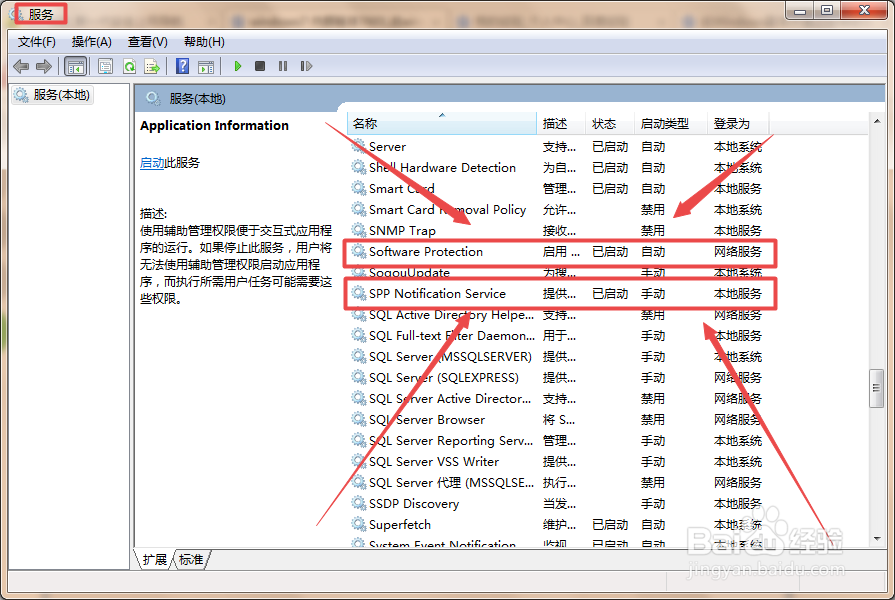
Task: Select the SQL Server Browser service
Action: (x=430, y=419)
